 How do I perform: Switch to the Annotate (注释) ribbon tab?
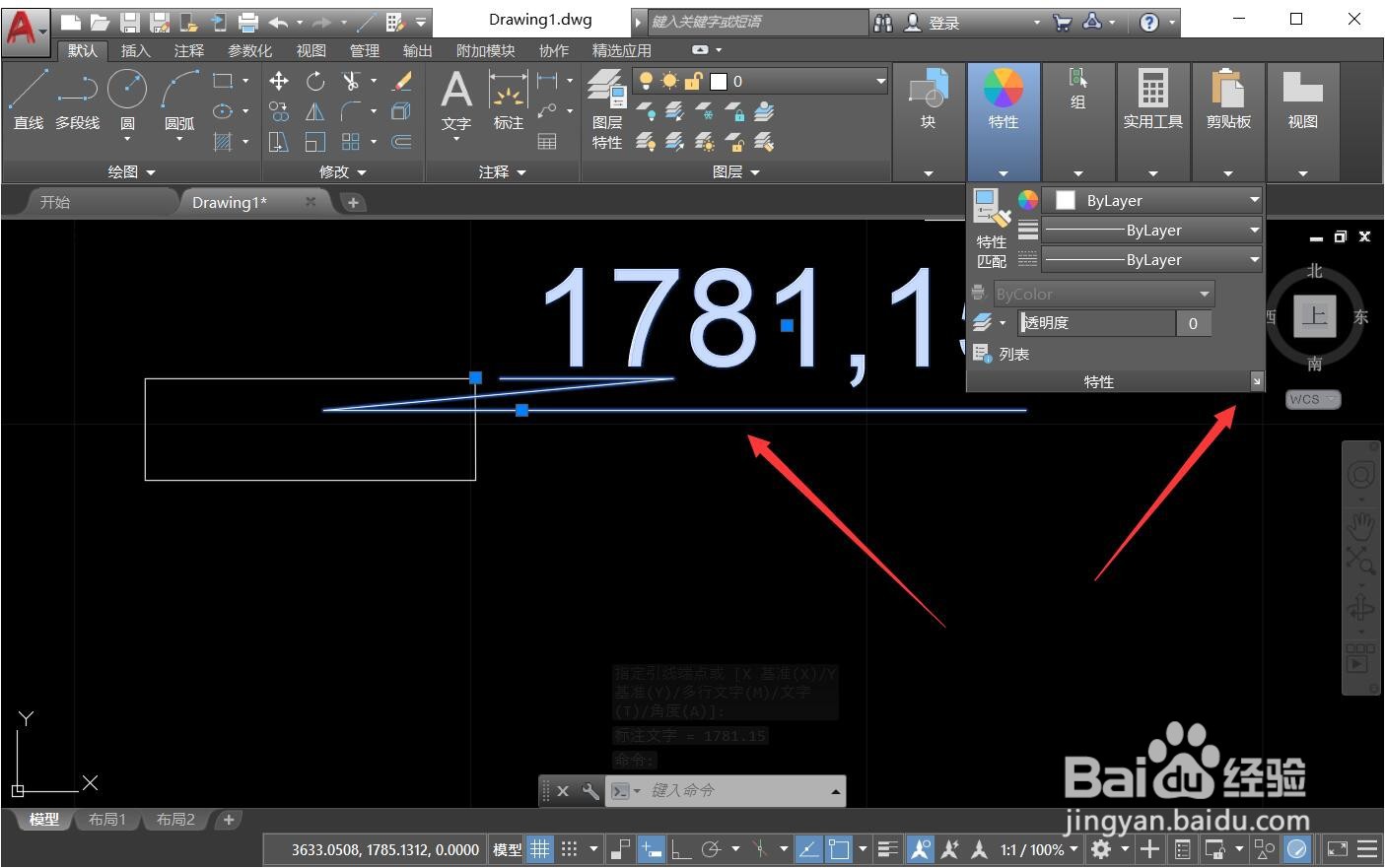point(188,50)
